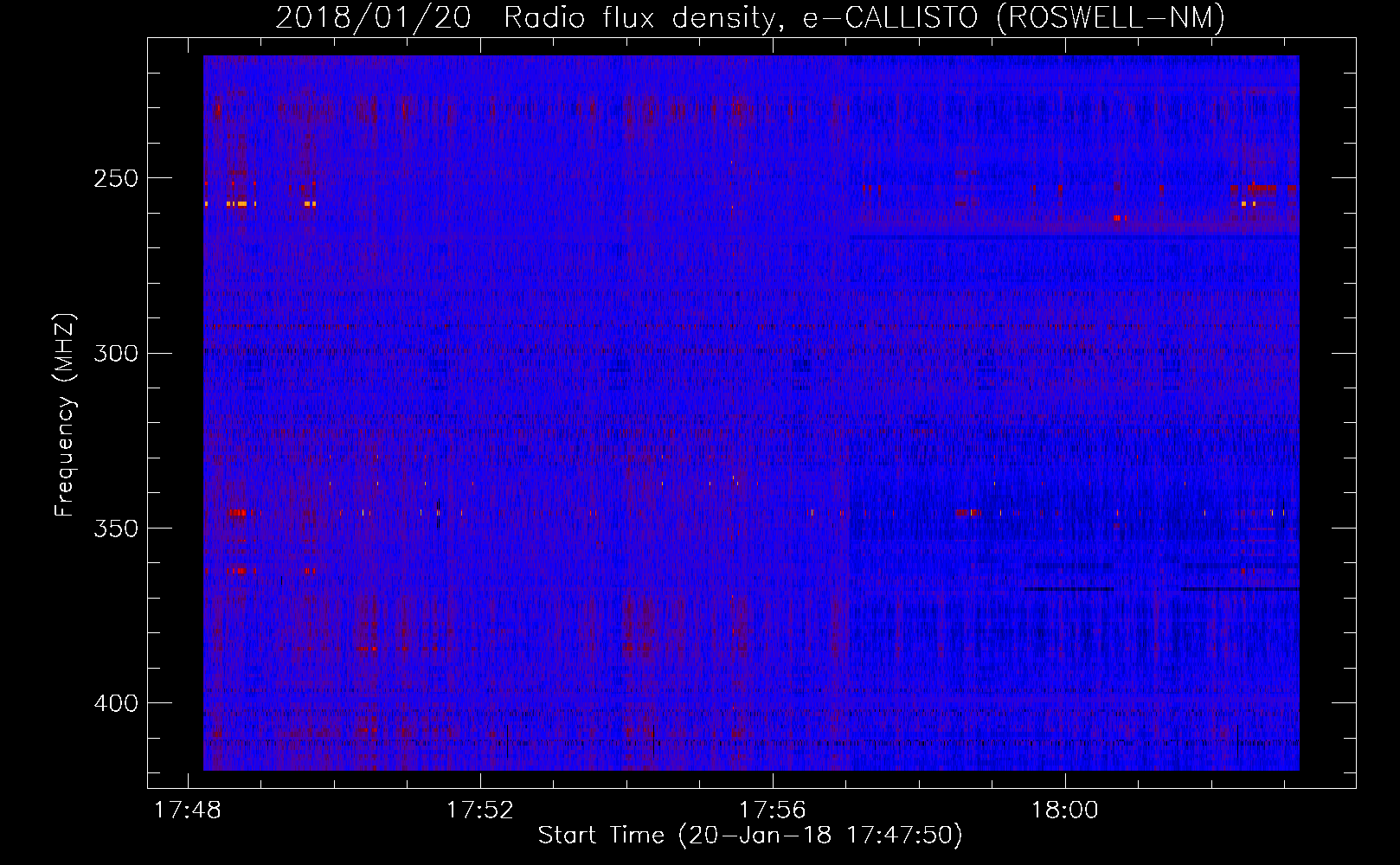1400x865 pixels.
Task: Click the 250 frequency tick label
Action: click(x=116, y=178)
